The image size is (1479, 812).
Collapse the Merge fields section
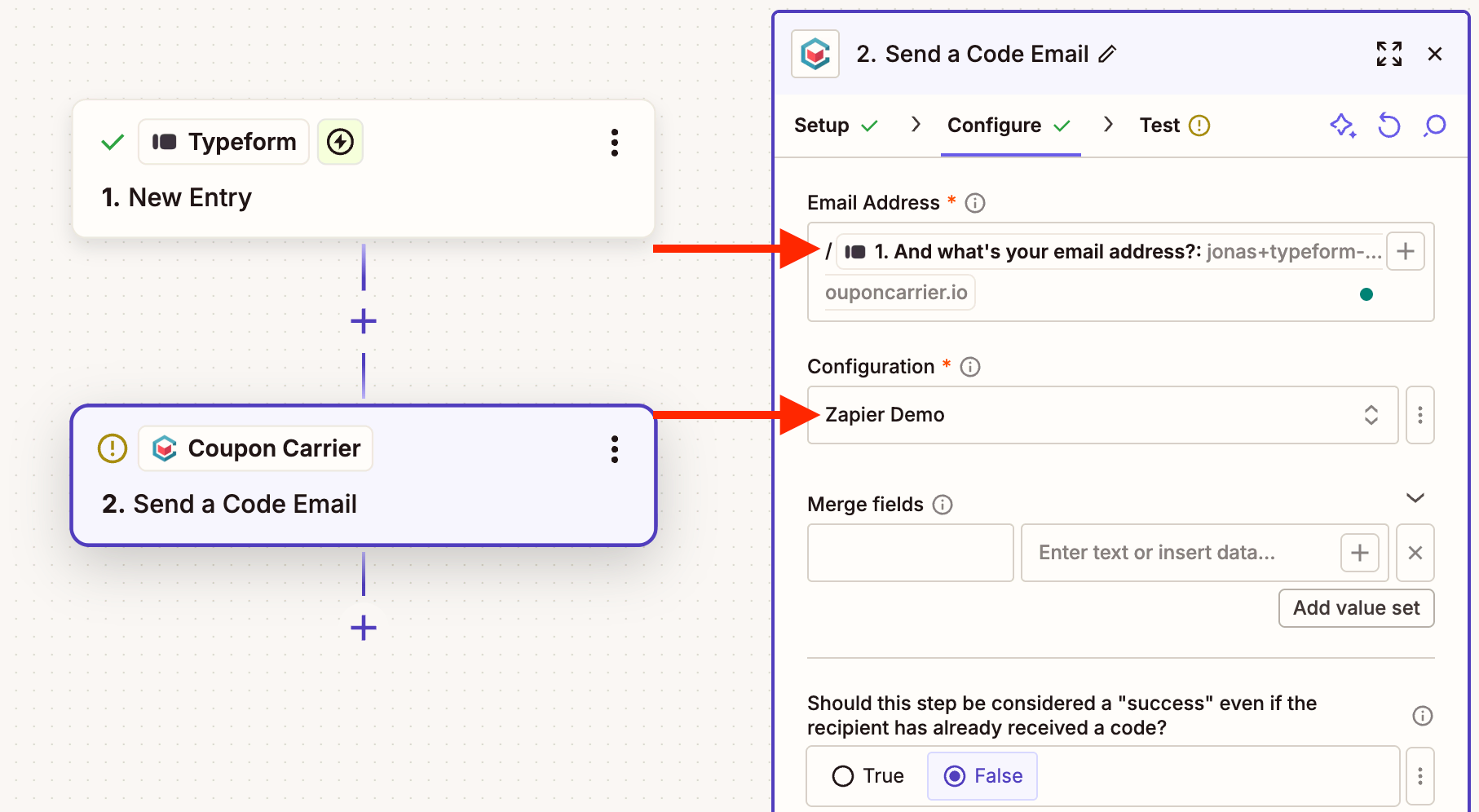tap(1415, 497)
